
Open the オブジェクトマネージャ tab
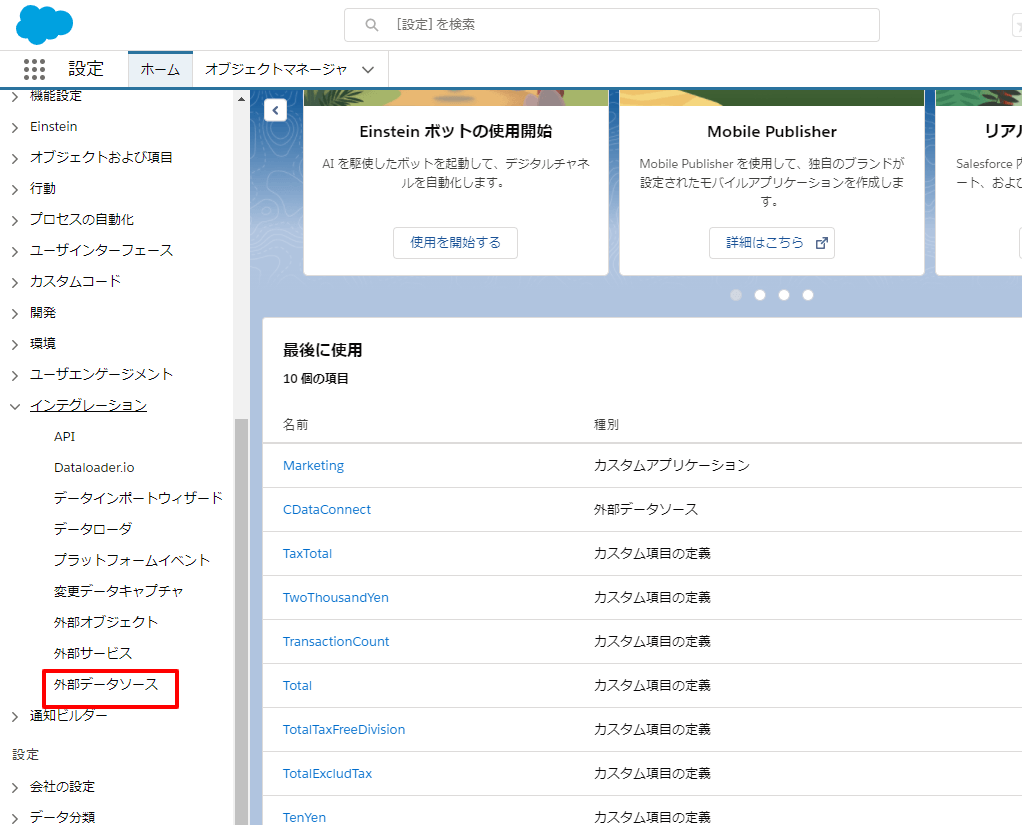click(276, 70)
